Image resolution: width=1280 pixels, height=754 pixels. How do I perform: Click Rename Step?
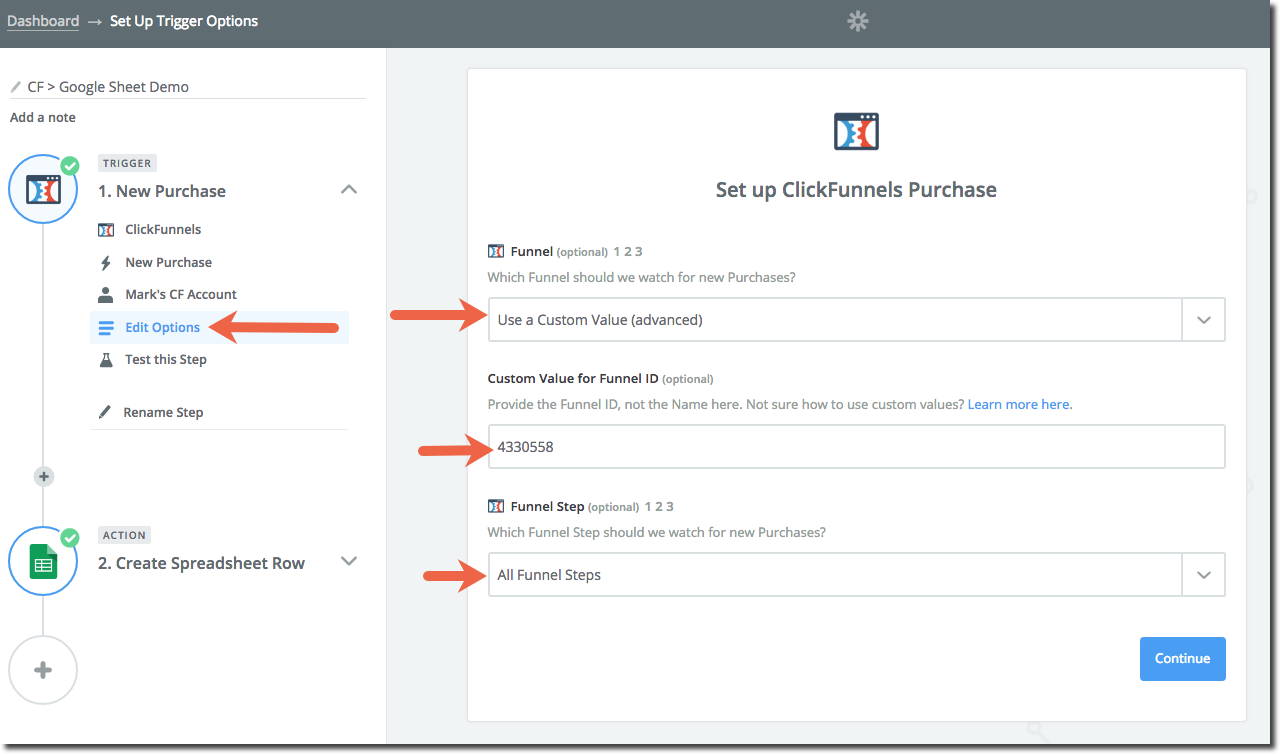pos(163,412)
